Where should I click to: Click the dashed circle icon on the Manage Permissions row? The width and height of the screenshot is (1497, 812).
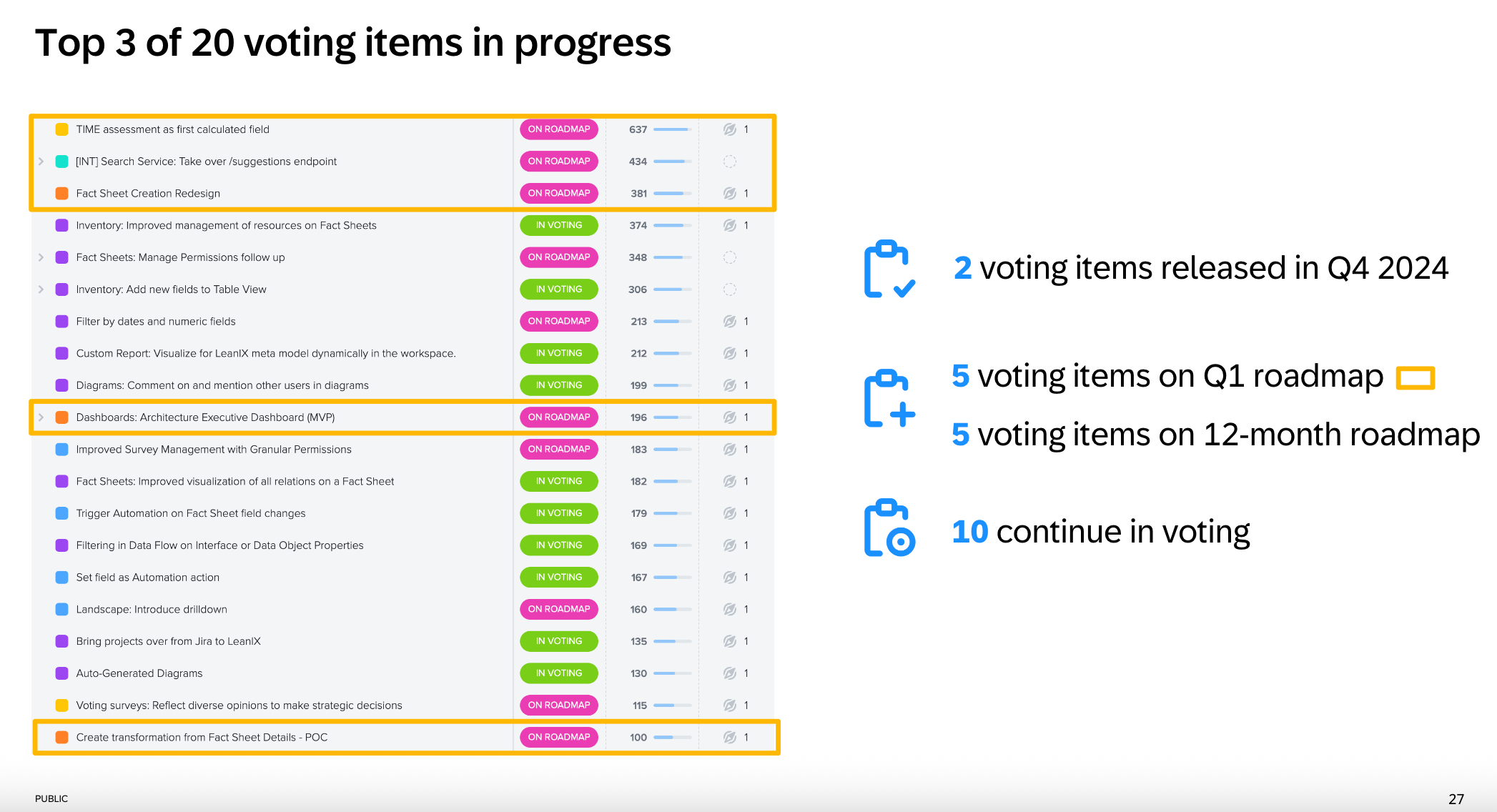(729, 257)
